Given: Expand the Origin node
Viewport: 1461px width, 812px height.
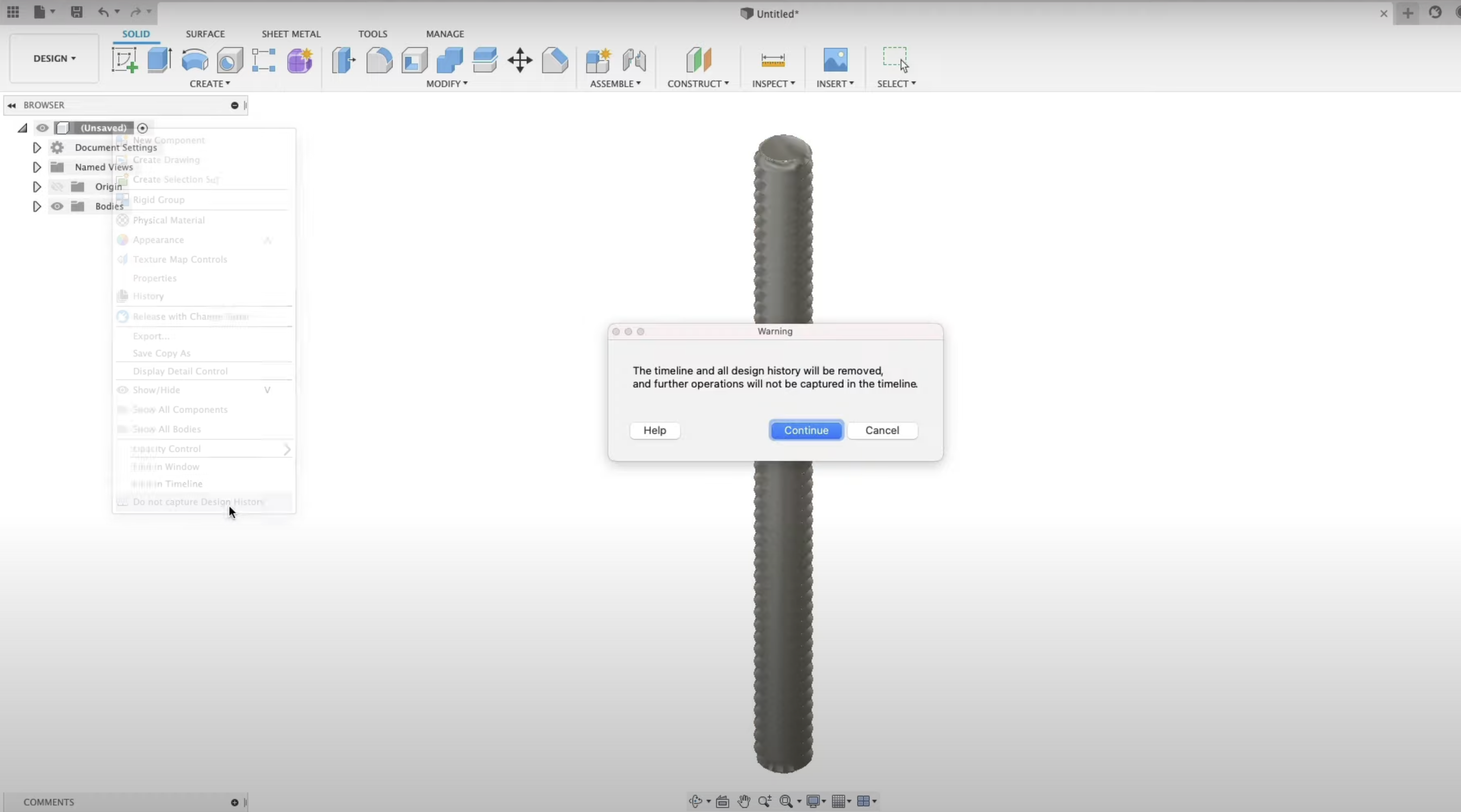Looking at the screenshot, I should click(x=37, y=187).
